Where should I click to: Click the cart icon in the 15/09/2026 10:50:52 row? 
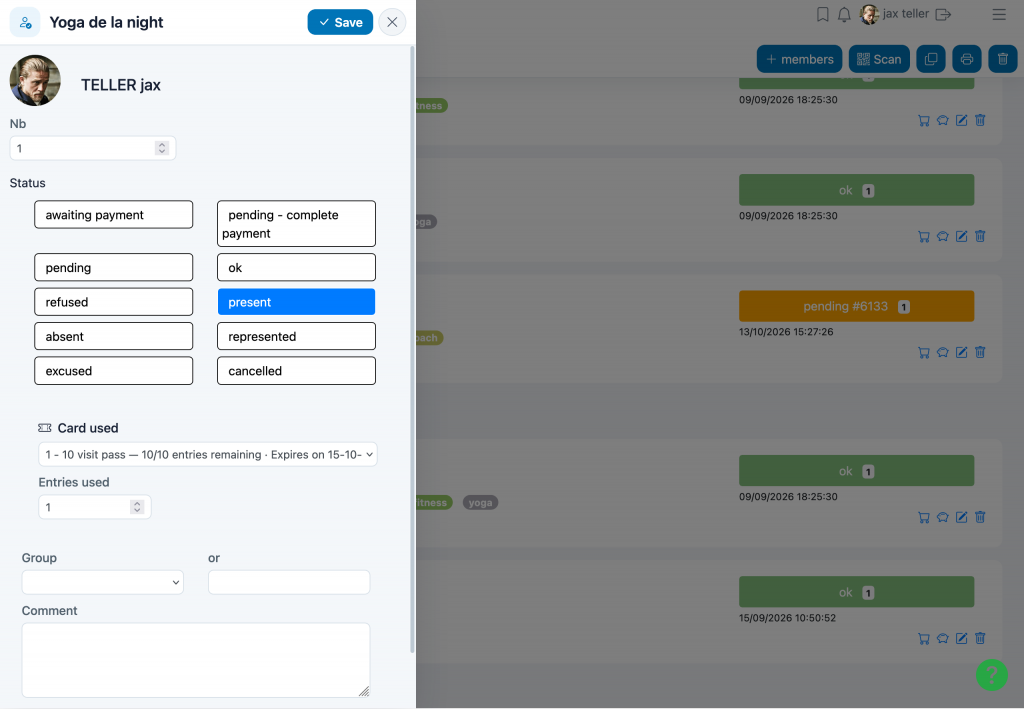pyautogui.click(x=923, y=638)
